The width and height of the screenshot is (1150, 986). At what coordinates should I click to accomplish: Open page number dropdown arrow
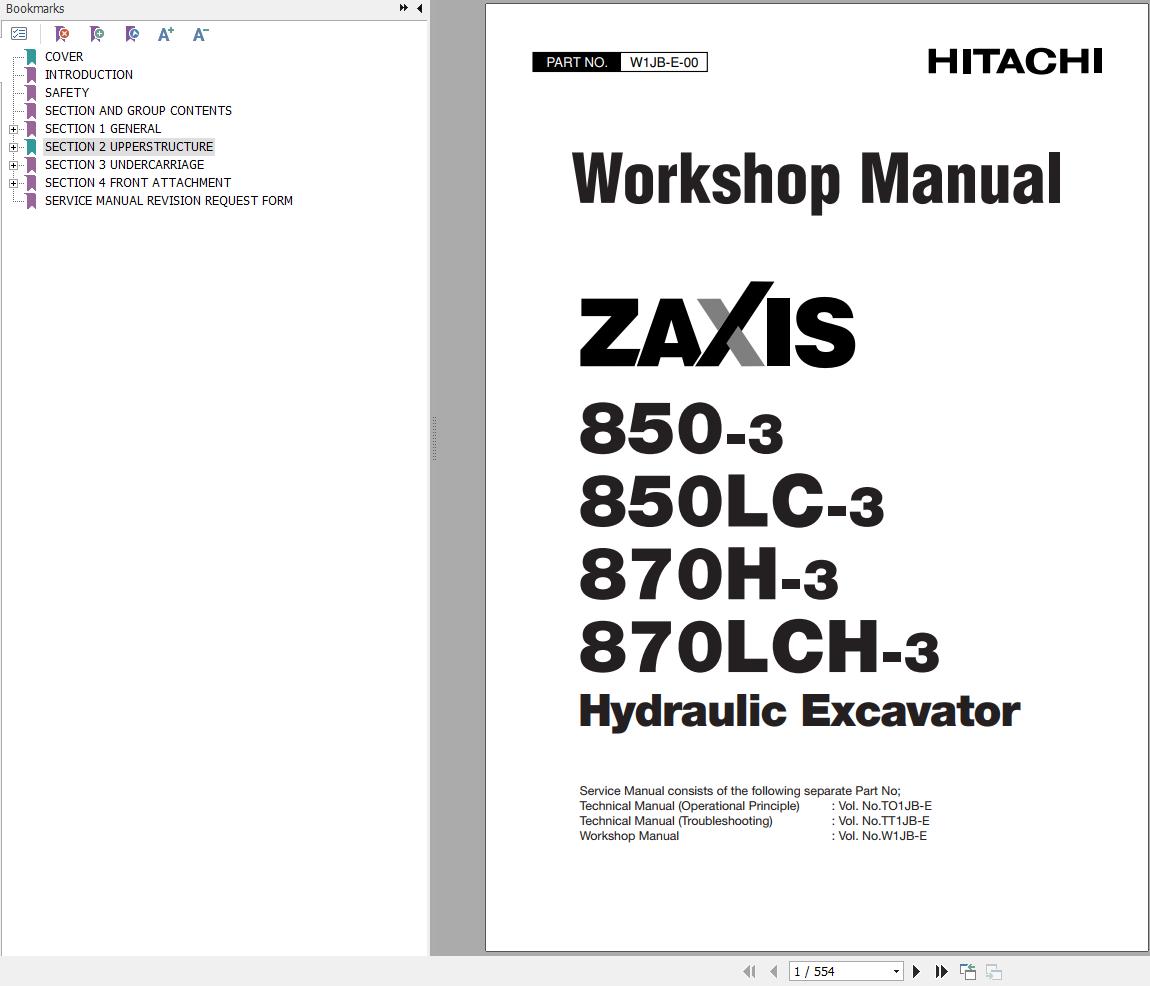pos(896,971)
